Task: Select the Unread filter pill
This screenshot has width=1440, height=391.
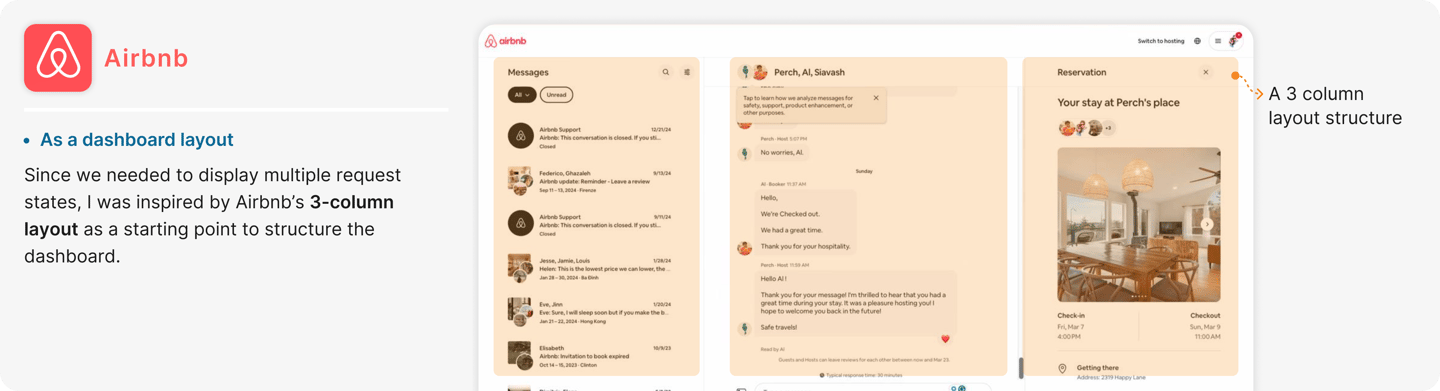Action: [557, 95]
